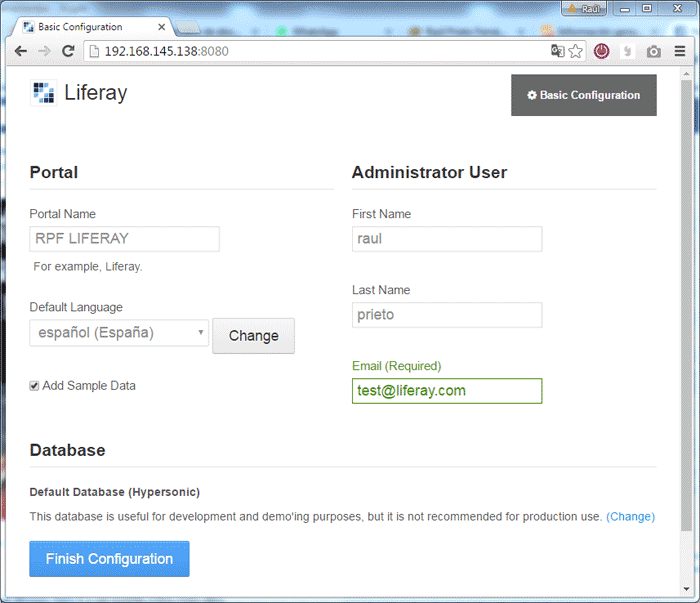This screenshot has height=603, width=700.
Task: Click the browser back arrow
Action: 20,51
